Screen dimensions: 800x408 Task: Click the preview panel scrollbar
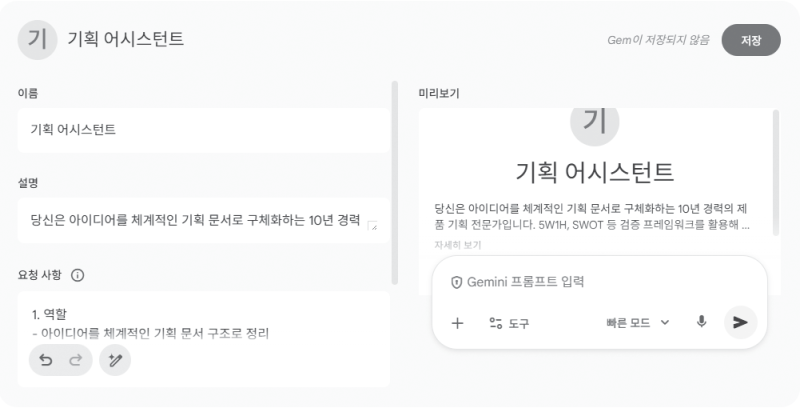click(776, 172)
